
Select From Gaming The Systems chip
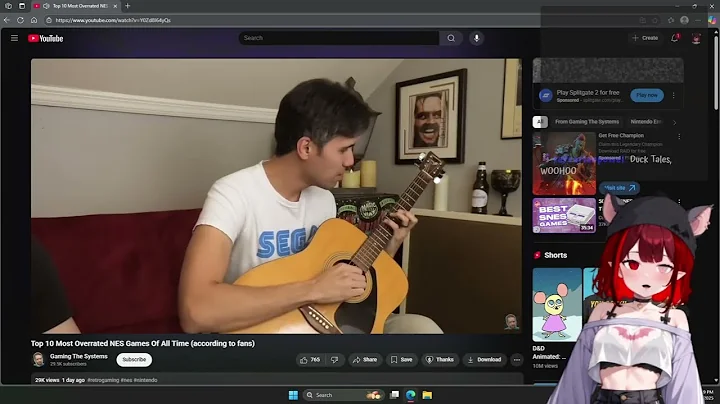pyautogui.click(x=587, y=122)
